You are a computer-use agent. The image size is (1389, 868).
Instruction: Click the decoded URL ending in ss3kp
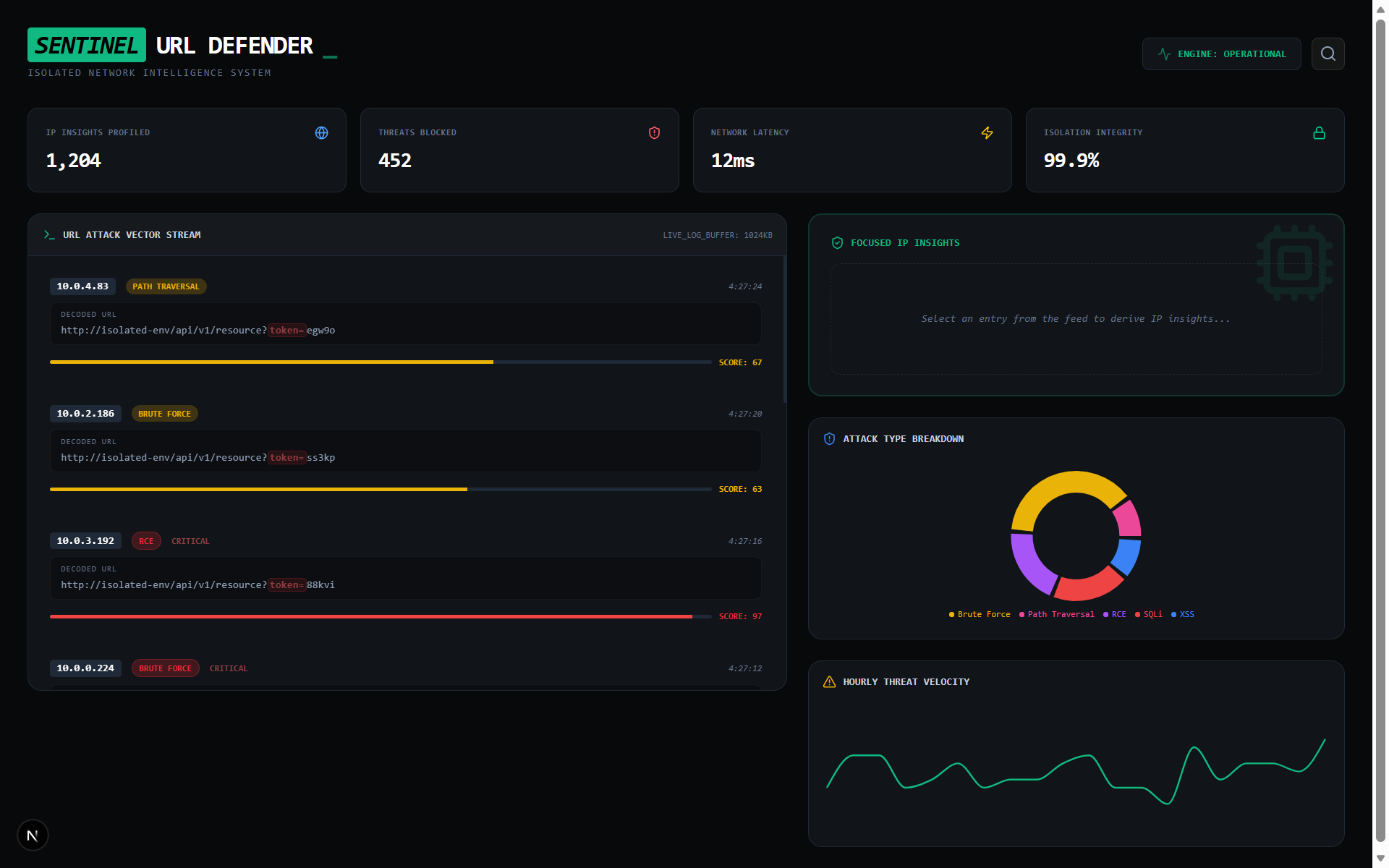pyautogui.click(x=197, y=458)
